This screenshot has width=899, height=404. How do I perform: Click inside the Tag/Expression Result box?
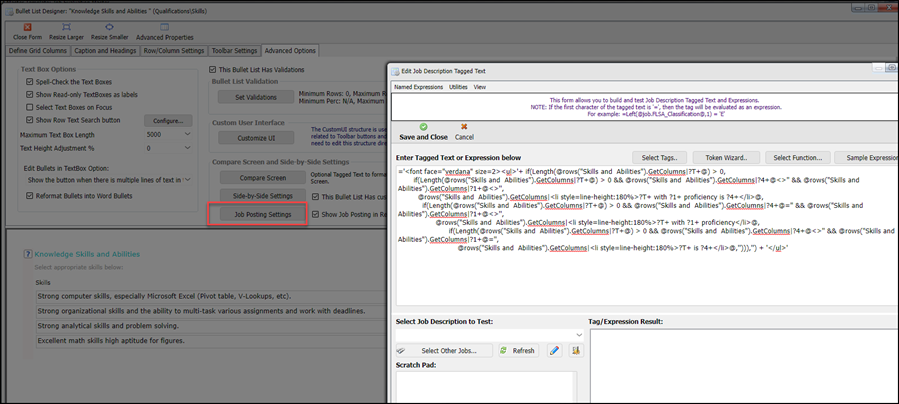point(744,366)
